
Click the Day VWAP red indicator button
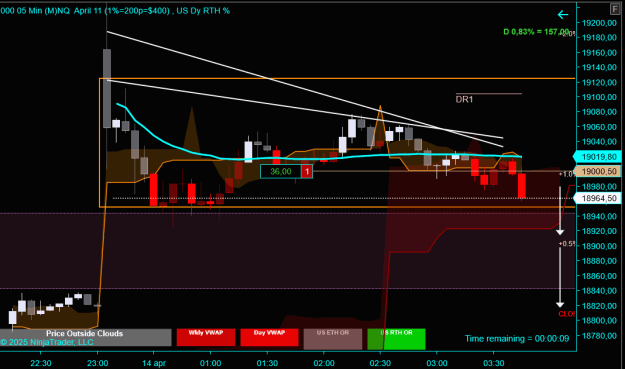269,337
